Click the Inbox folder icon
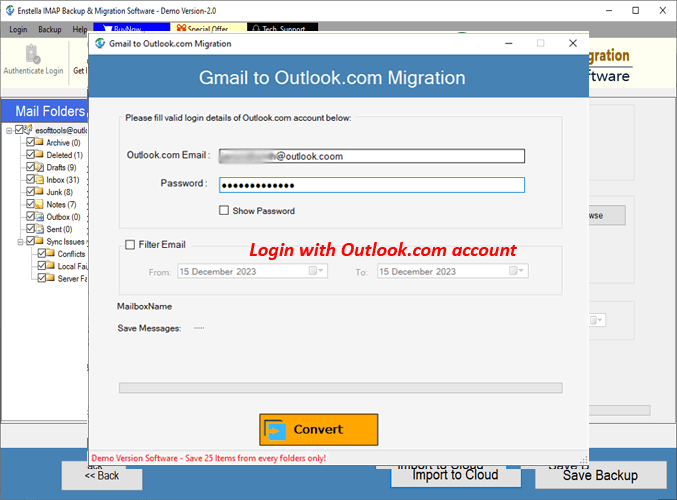The image size is (677, 500). [x=39, y=179]
